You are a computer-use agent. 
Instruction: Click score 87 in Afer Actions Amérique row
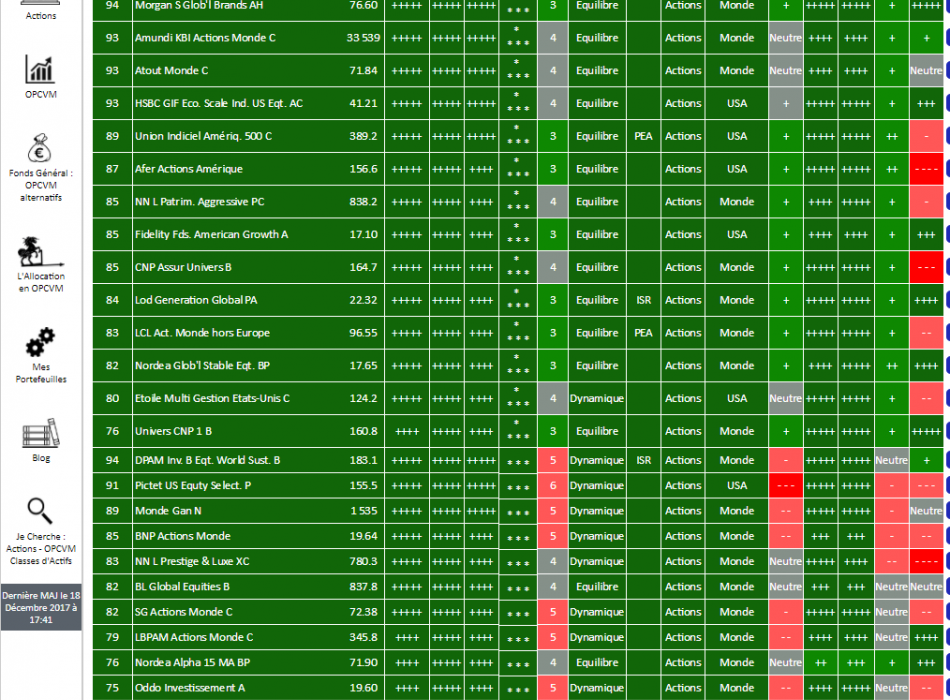[x=112, y=168]
